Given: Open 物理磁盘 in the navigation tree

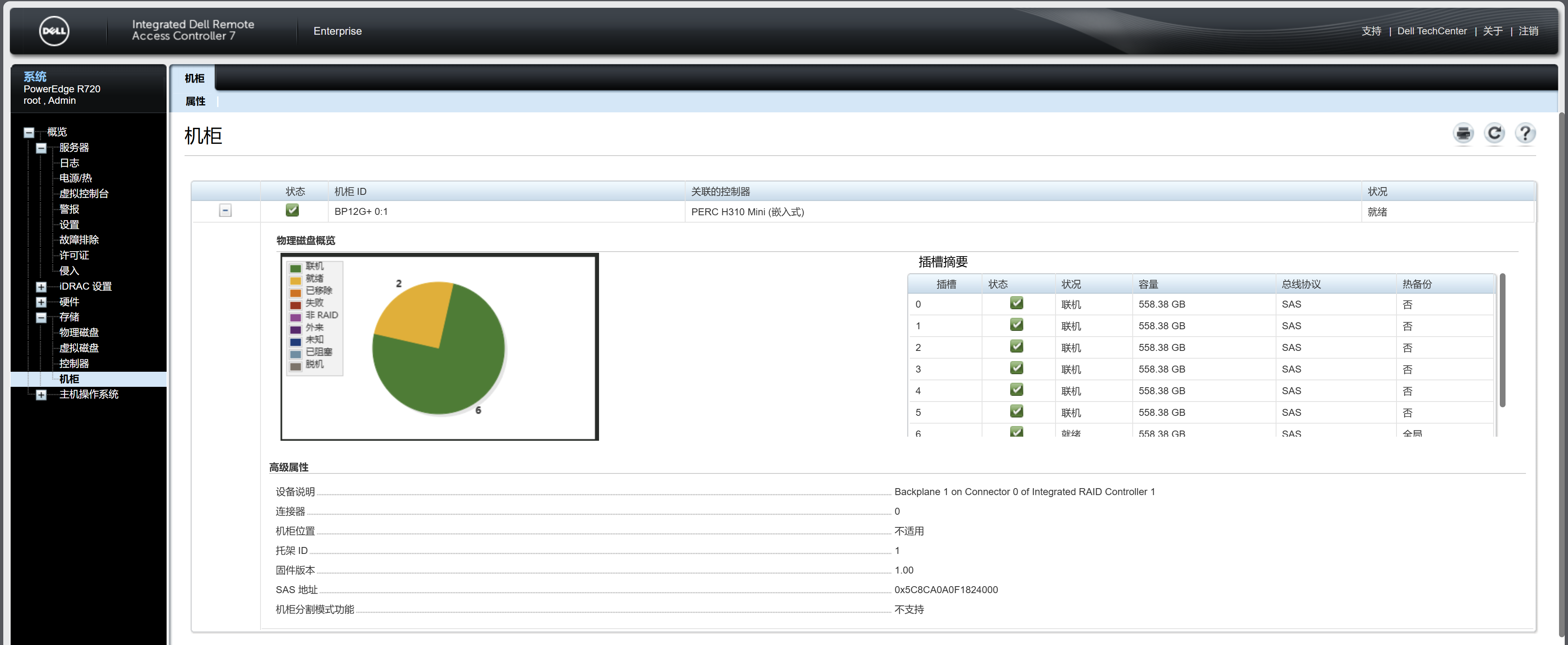Looking at the screenshot, I should pyautogui.click(x=78, y=333).
